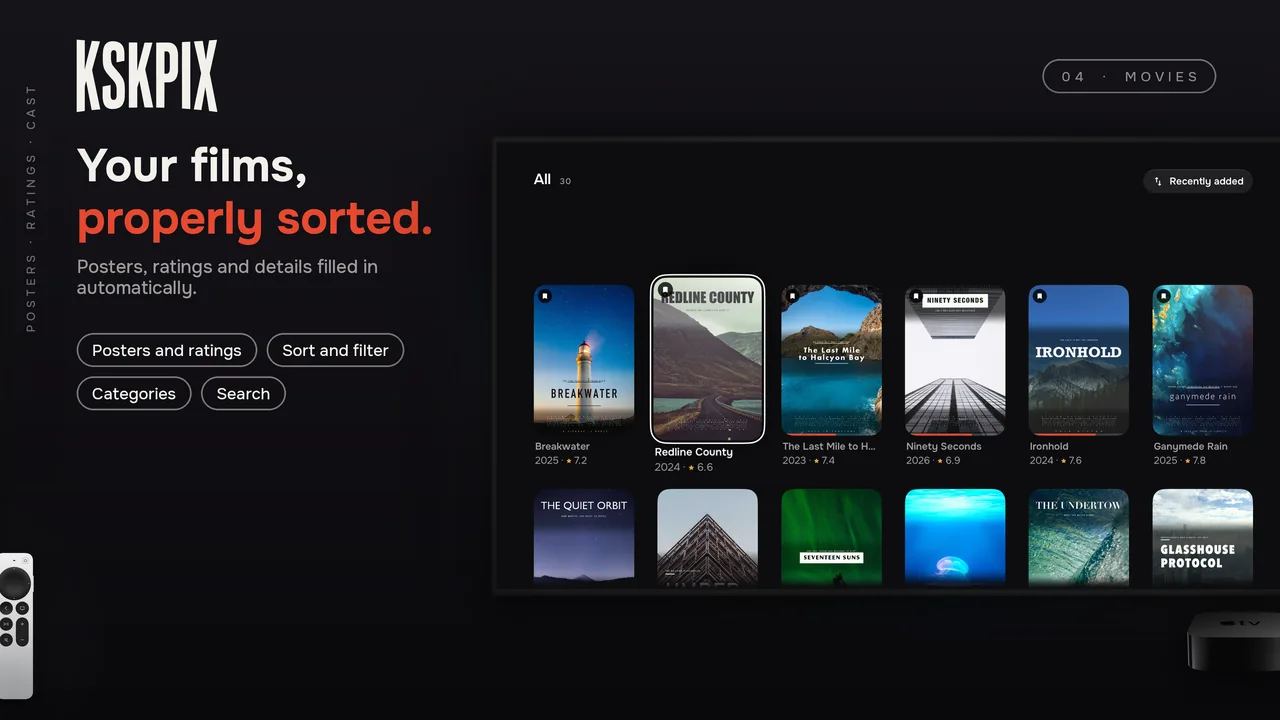1280x720 pixels.
Task: Open the Breakwater movie poster
Action: click(584, 360)
